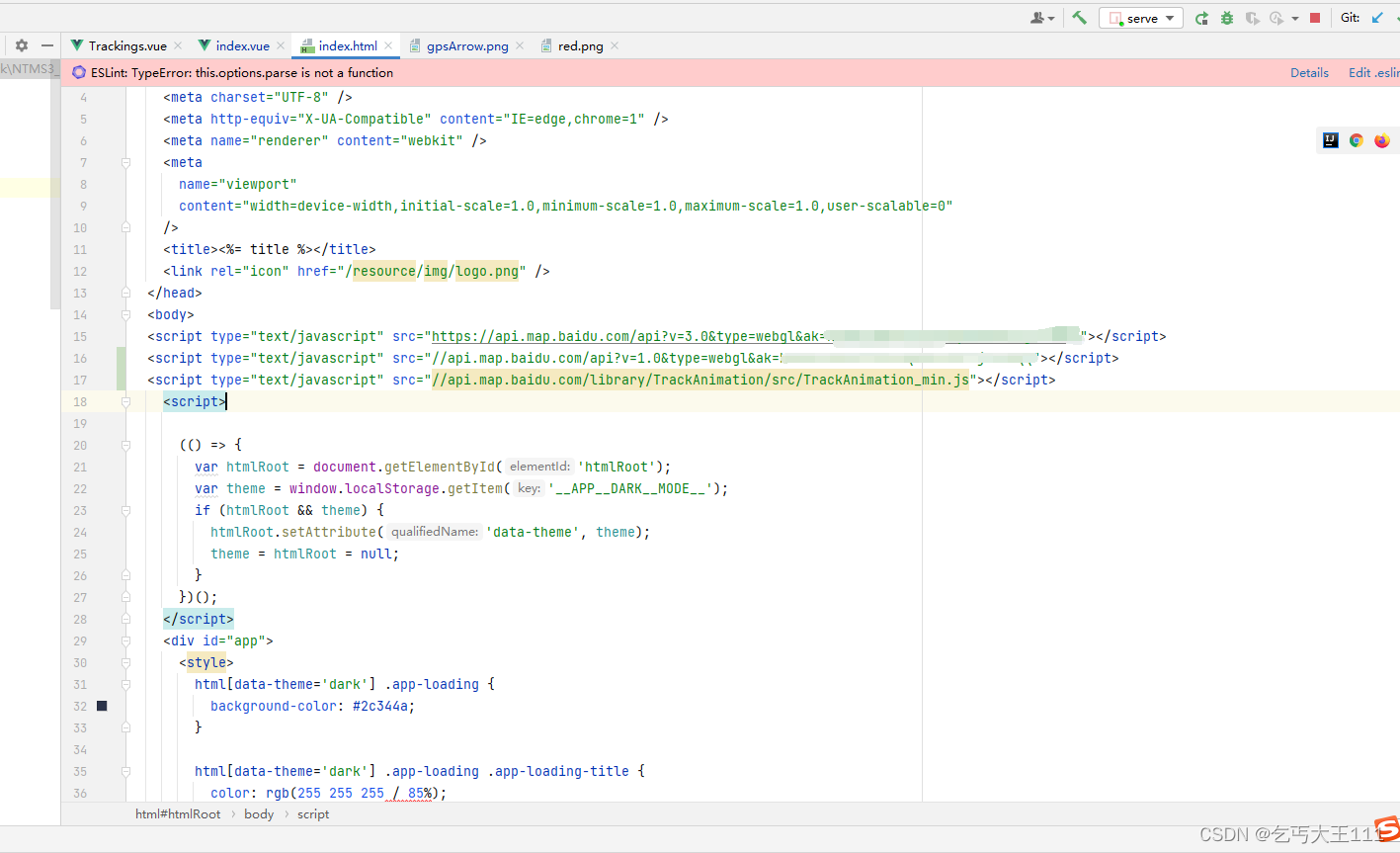1400x853 pixels.
Task: Open ESLint error Details link
Action: (1309, 73)
